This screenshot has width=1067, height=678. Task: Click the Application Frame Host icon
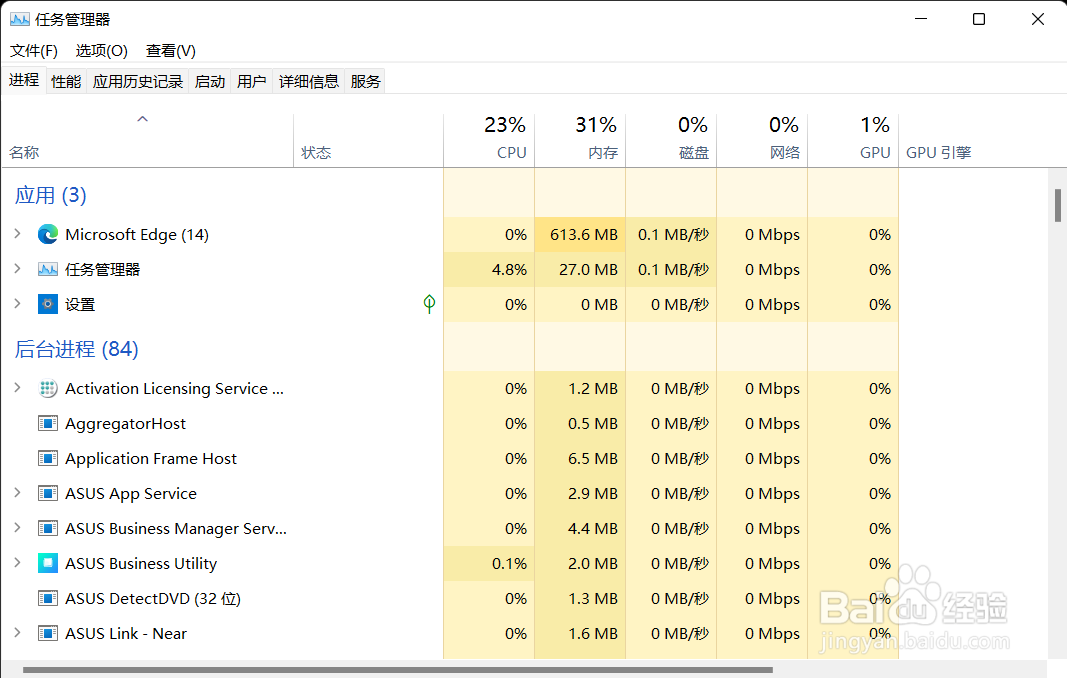48,458
